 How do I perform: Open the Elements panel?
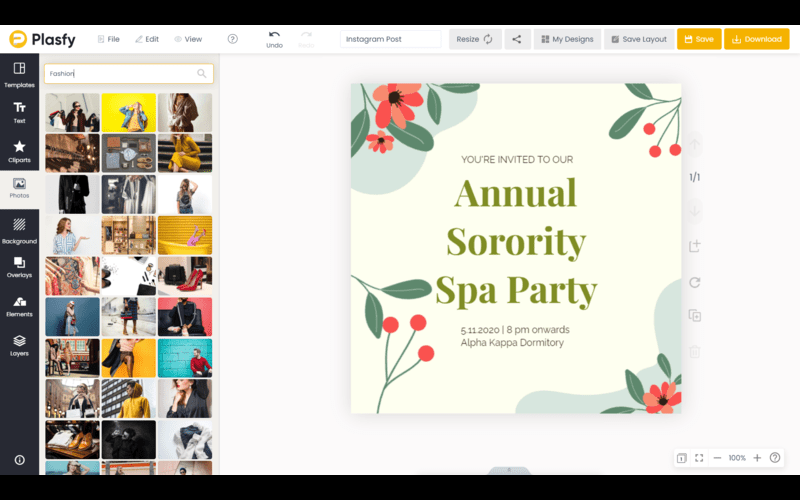click(19, 306)
